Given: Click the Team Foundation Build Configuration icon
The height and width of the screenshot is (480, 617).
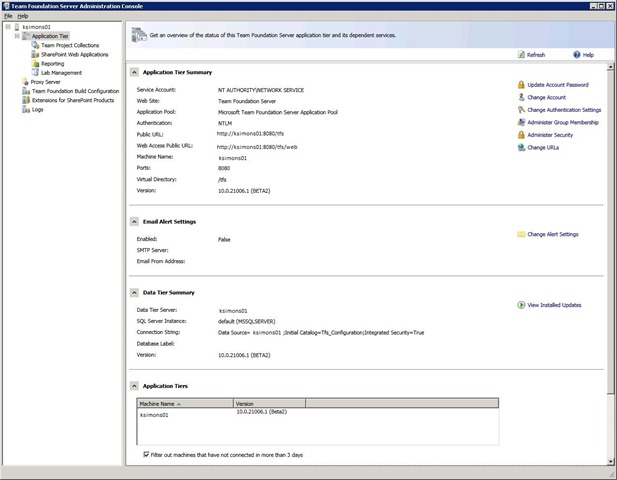Looking at the screenshot, I should [x=26, y=91].
